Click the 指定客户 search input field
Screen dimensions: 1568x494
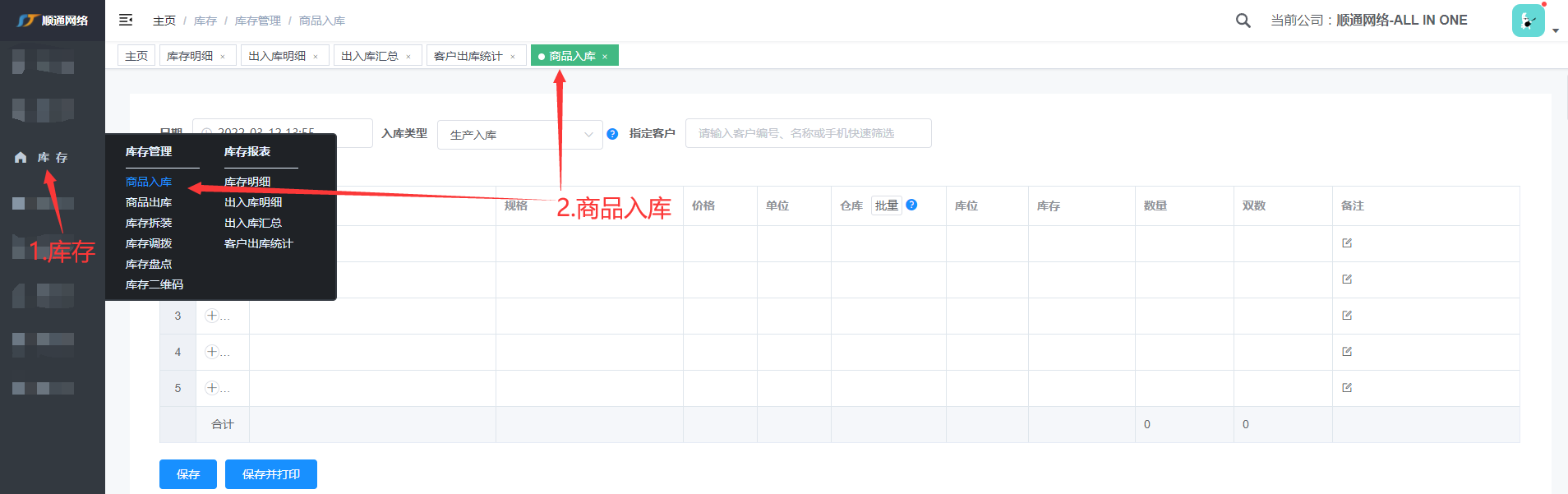tap(808, 133)
